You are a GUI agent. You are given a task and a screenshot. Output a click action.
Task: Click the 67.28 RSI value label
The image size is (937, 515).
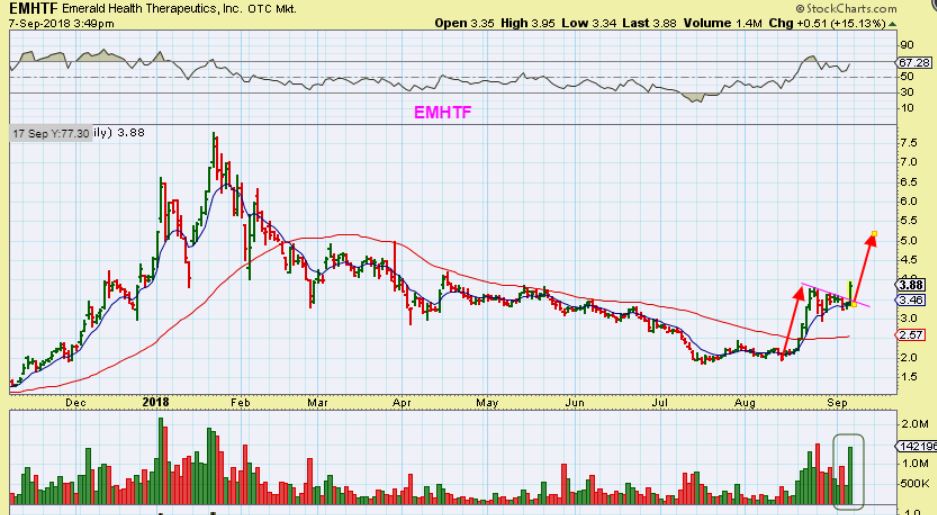coord(914,63)
